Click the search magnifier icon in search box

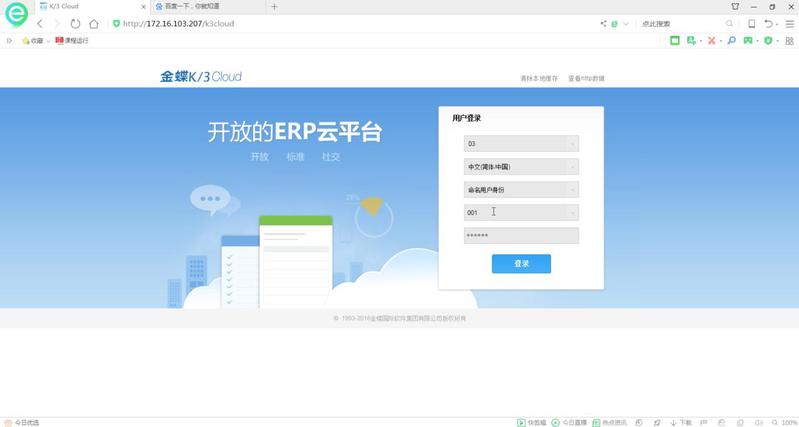pyautogui.click(x=728, y=23)
